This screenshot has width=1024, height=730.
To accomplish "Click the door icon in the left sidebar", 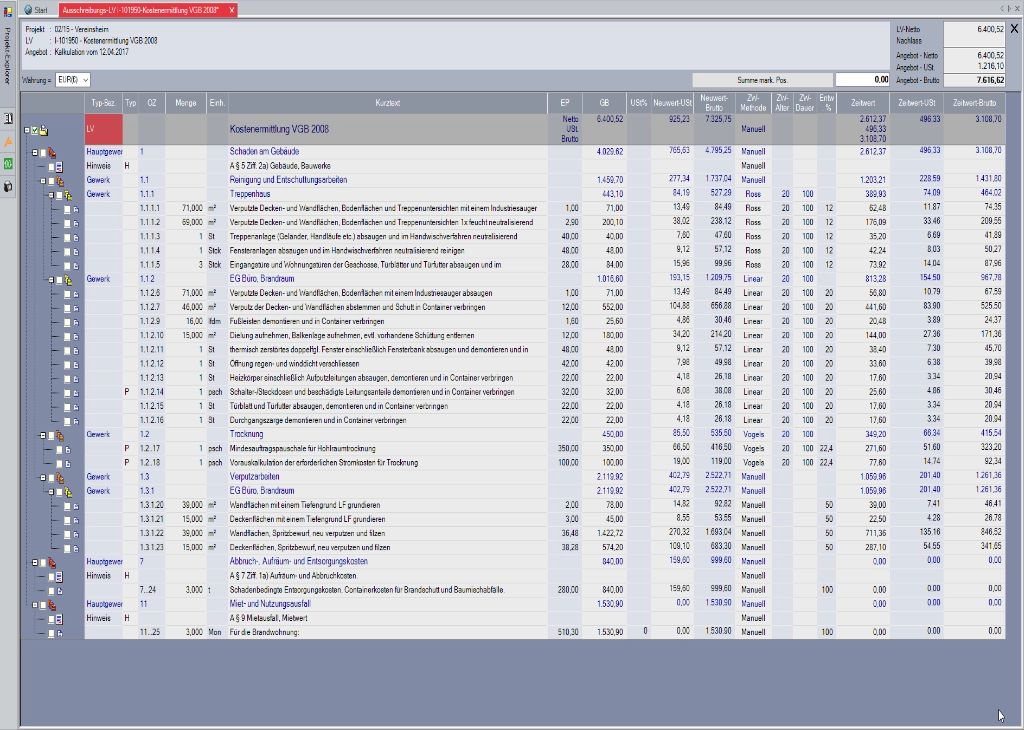I will point(8,118).
